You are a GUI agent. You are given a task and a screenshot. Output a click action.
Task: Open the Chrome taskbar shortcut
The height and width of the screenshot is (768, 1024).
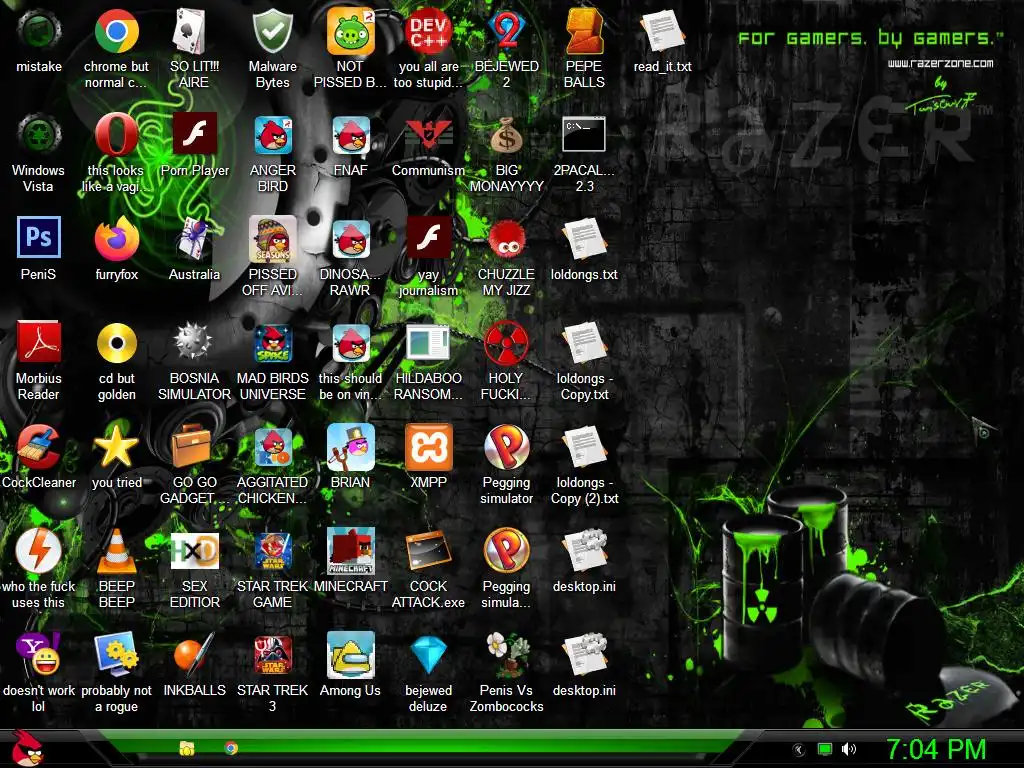(x=231, y=748)
